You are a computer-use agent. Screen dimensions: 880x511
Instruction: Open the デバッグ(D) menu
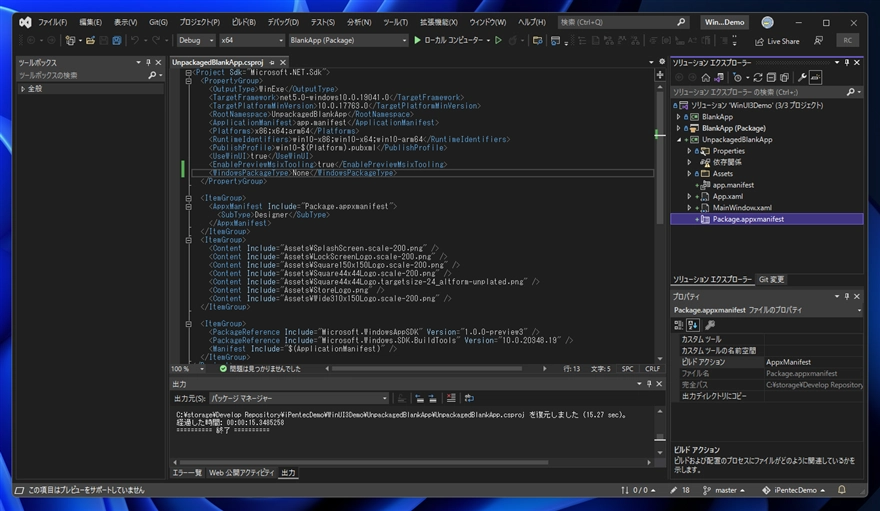[x=283, y=22]
